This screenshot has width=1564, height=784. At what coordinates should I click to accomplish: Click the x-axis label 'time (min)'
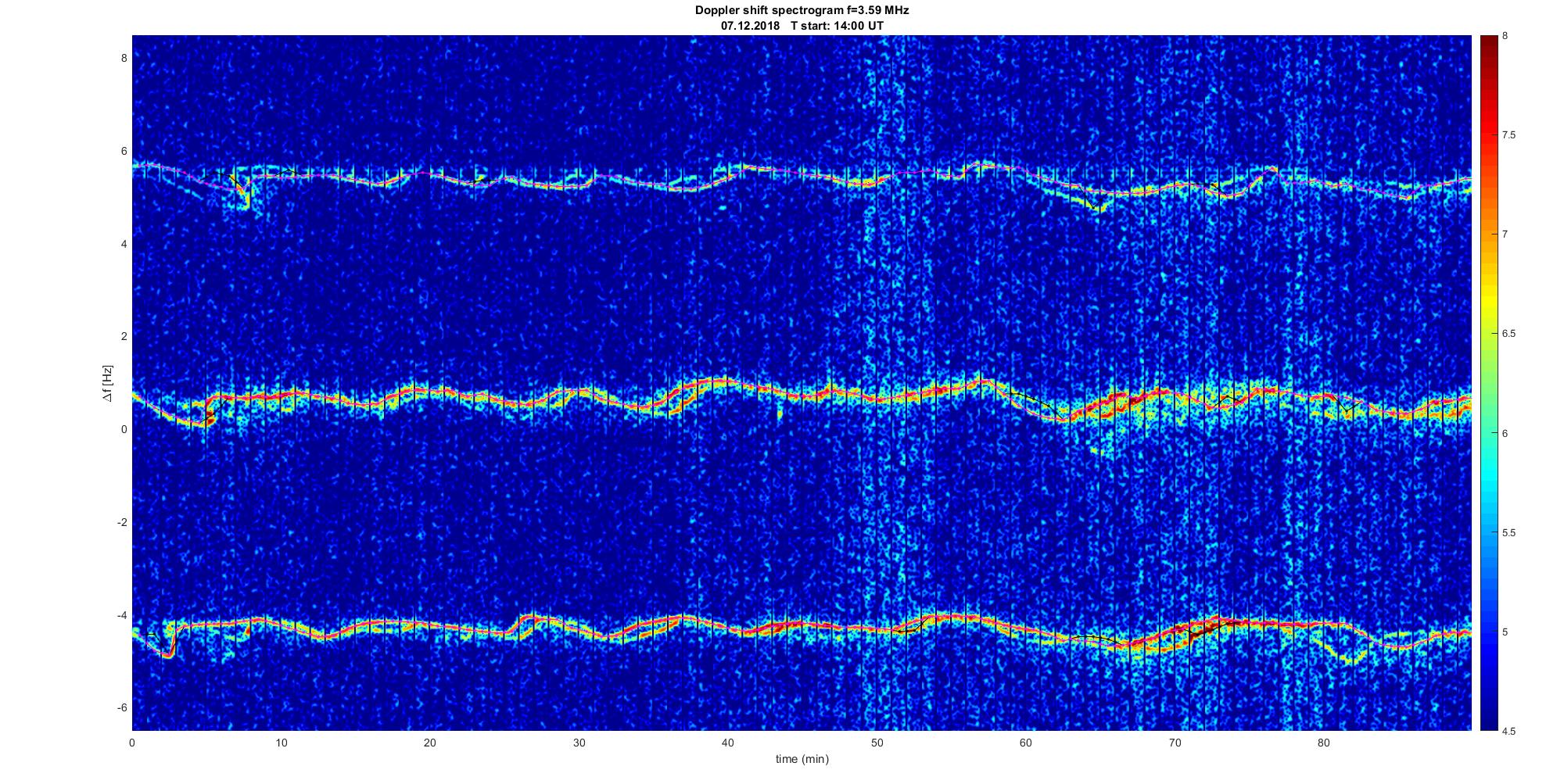pos(802,759)
